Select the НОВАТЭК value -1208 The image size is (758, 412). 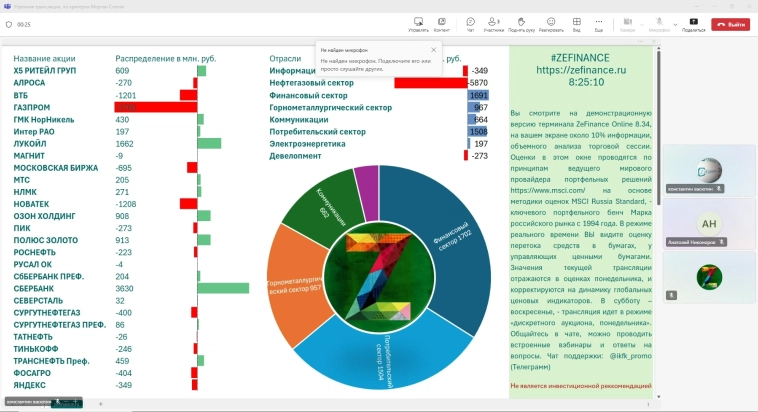tap(126, 204)
